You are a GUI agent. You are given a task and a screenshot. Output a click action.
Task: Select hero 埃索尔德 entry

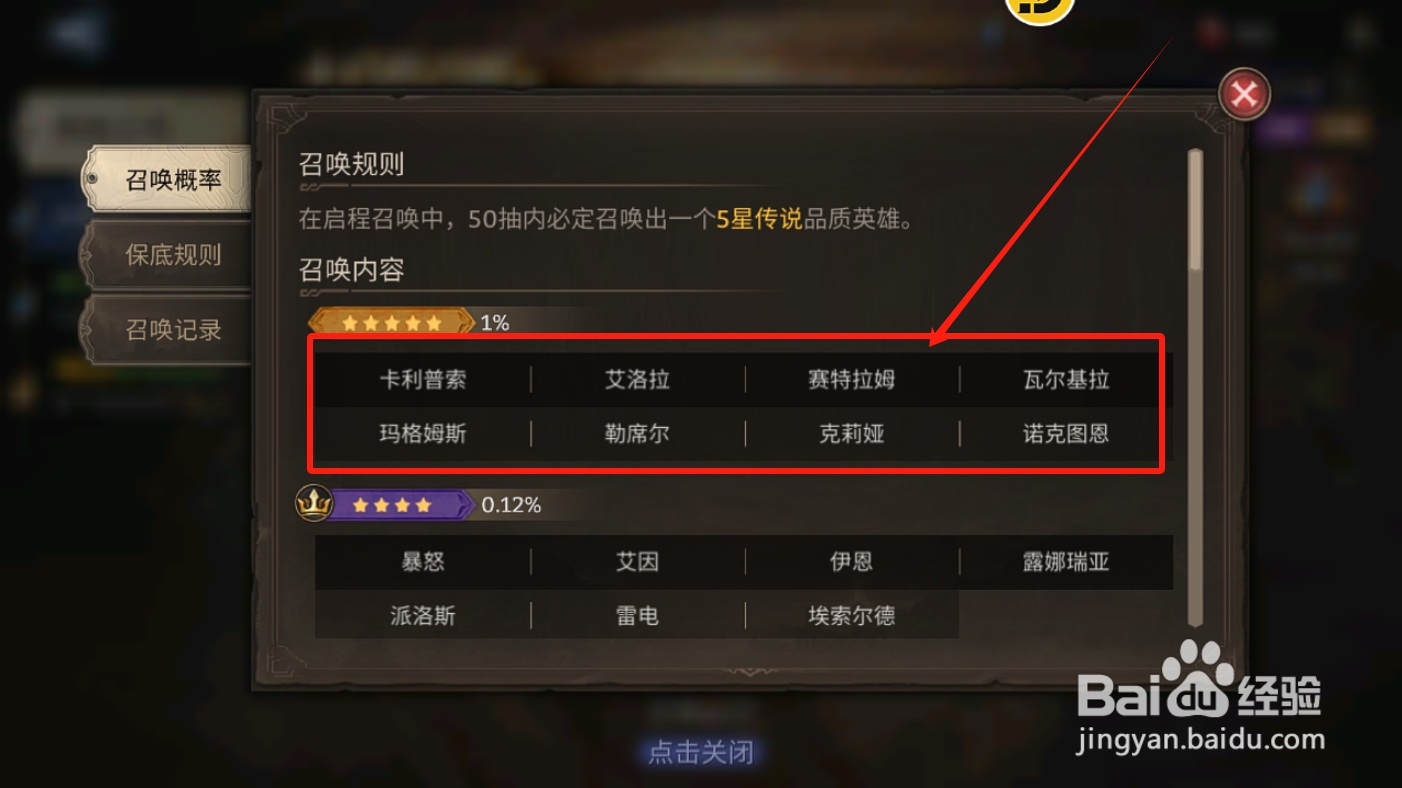[x=851, y=616]
